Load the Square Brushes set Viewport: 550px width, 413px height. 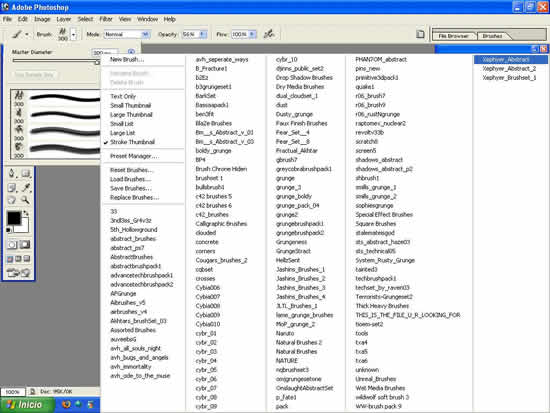pyautogui.click(x=376, y=224)
